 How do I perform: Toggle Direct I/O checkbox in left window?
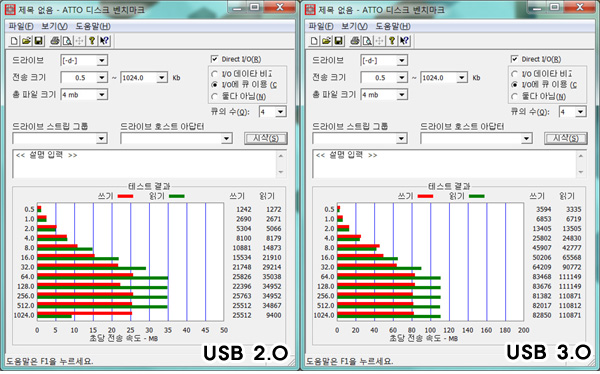[215, 59]
